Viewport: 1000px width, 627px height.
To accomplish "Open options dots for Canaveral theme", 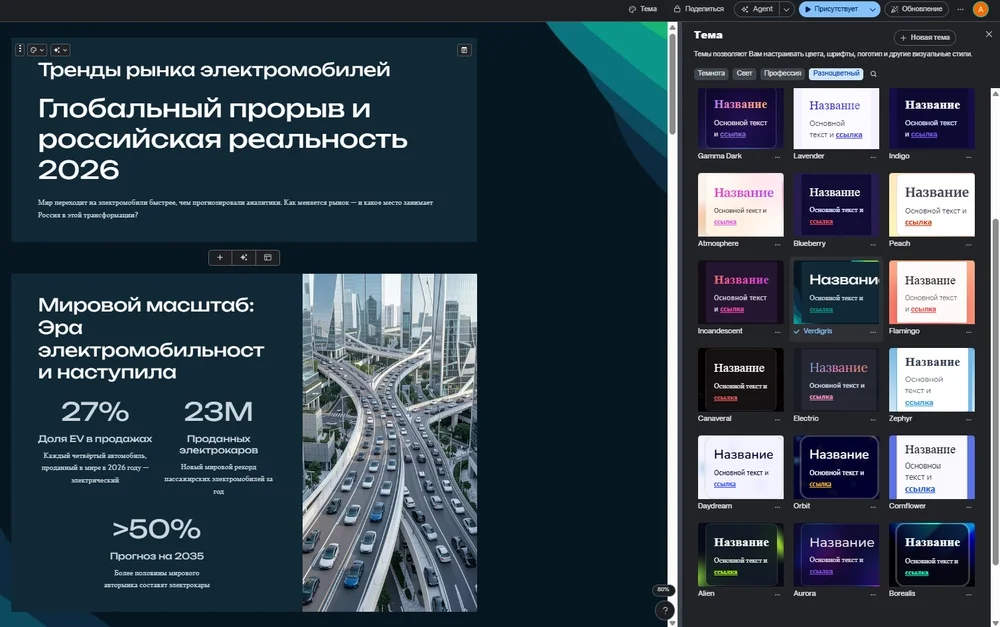I will [x=777, y=418].
